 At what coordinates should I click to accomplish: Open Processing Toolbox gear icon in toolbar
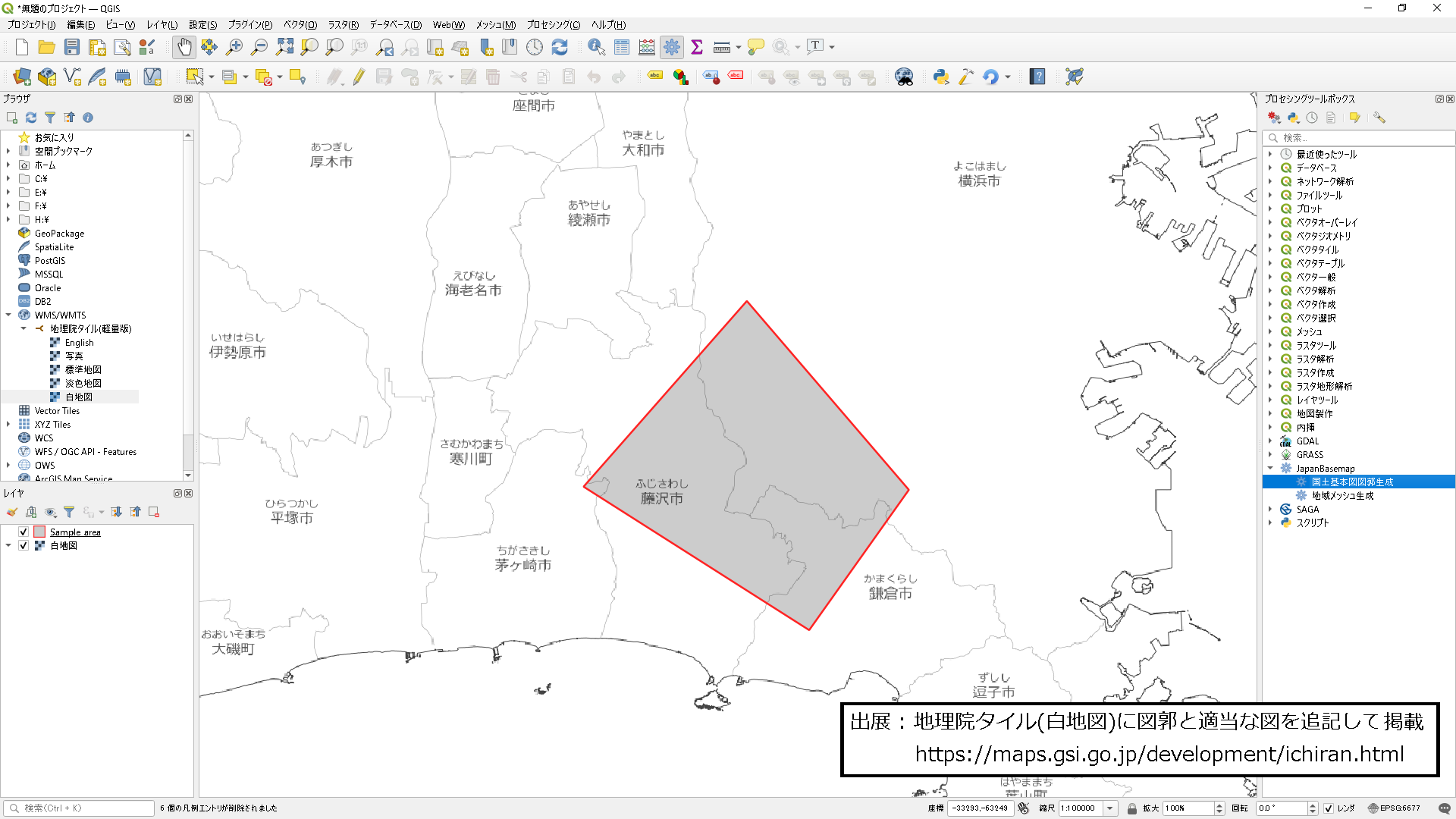(x=672, y=47)
